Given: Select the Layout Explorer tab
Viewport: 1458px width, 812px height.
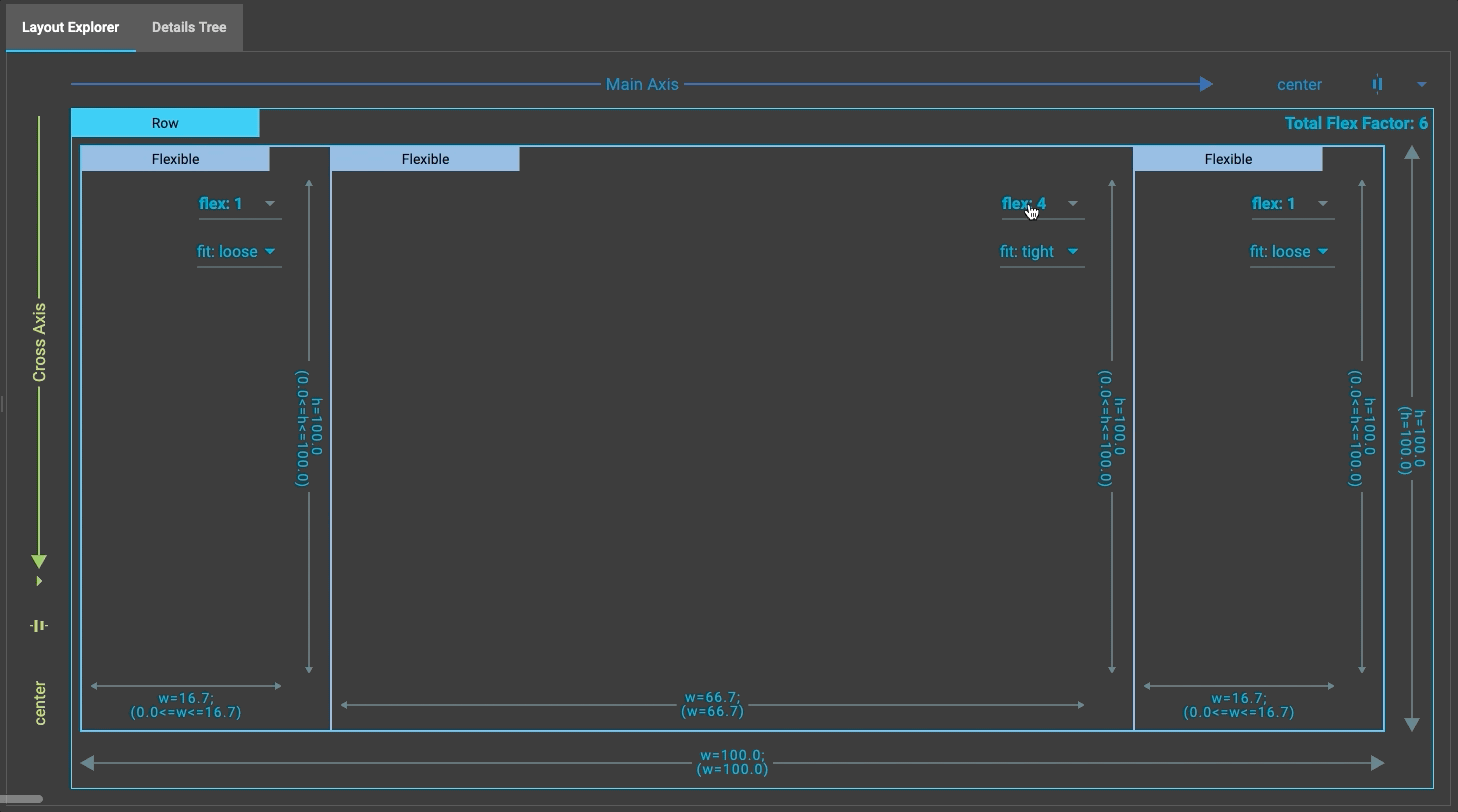Looking at the screenshot, I should tap(70, 27).
